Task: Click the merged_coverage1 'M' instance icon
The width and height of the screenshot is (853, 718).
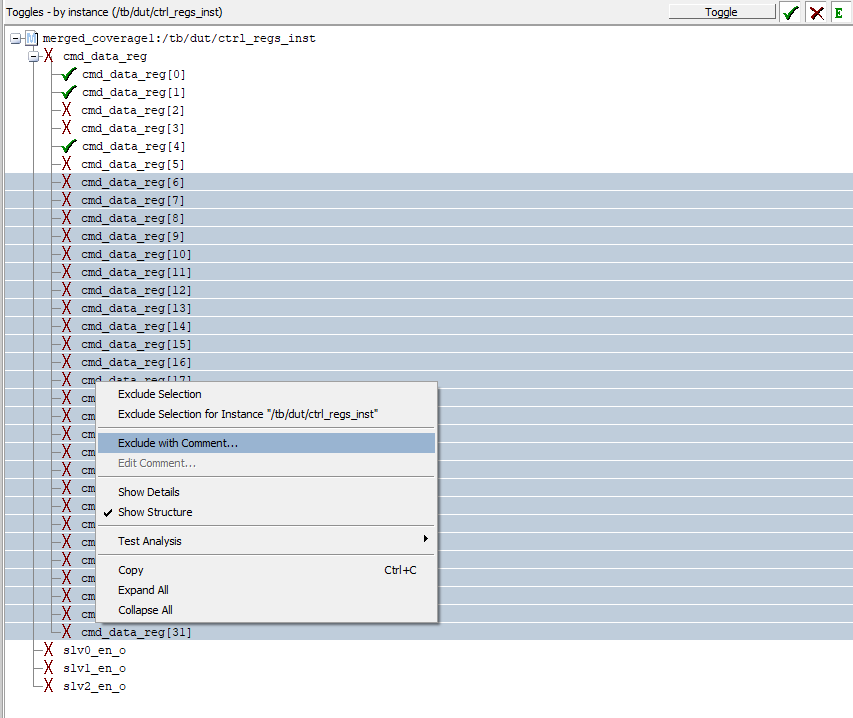Action: (x=31, y=38)
